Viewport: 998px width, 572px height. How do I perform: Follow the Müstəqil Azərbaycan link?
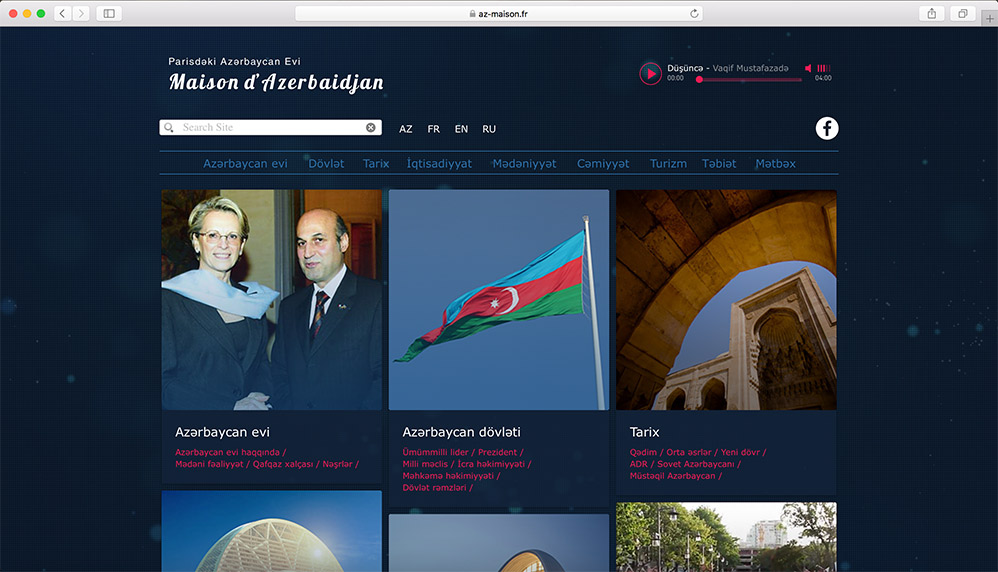tap(672, 476)
